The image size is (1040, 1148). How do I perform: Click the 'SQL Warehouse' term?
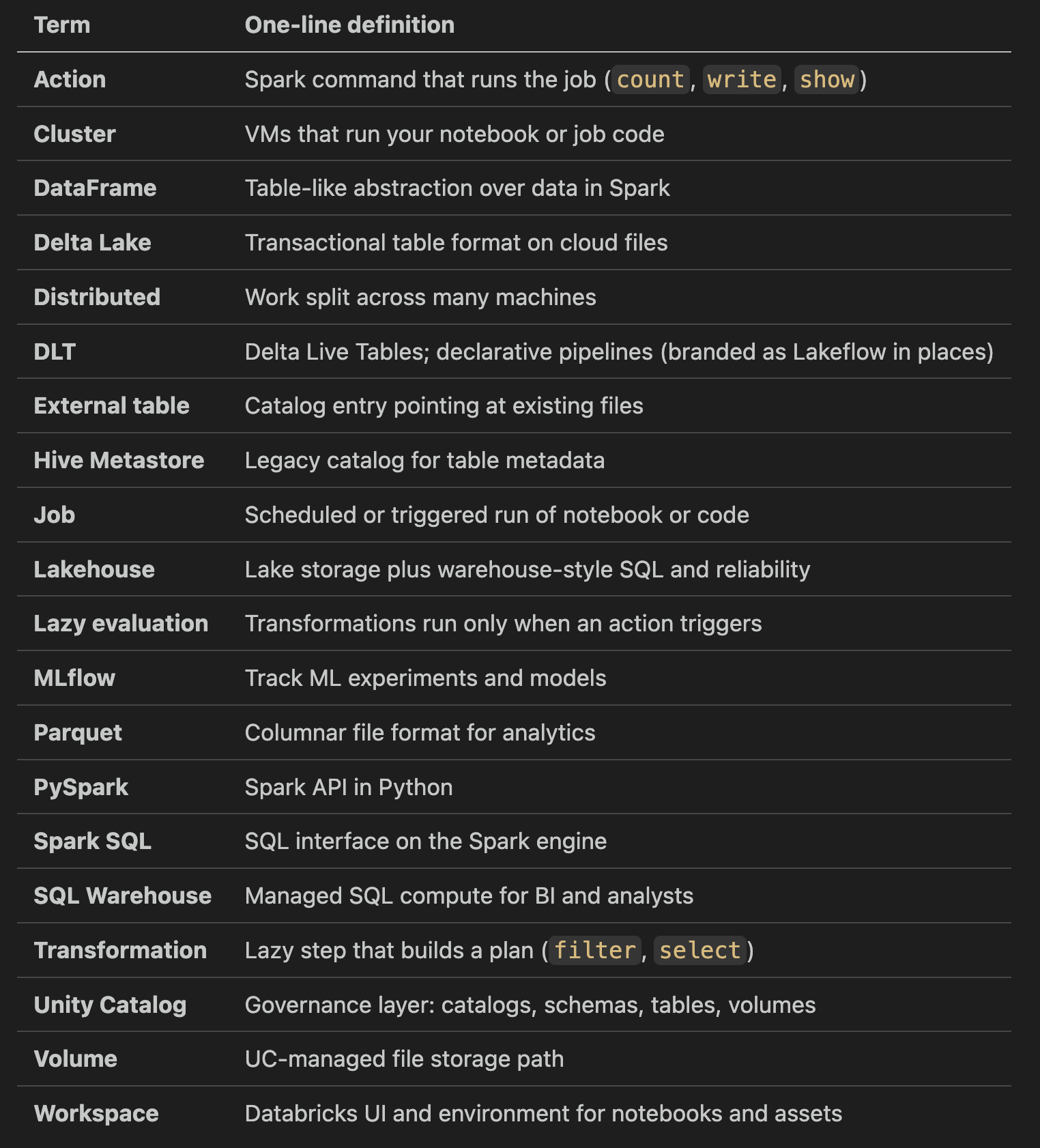[x=122, y=896]
